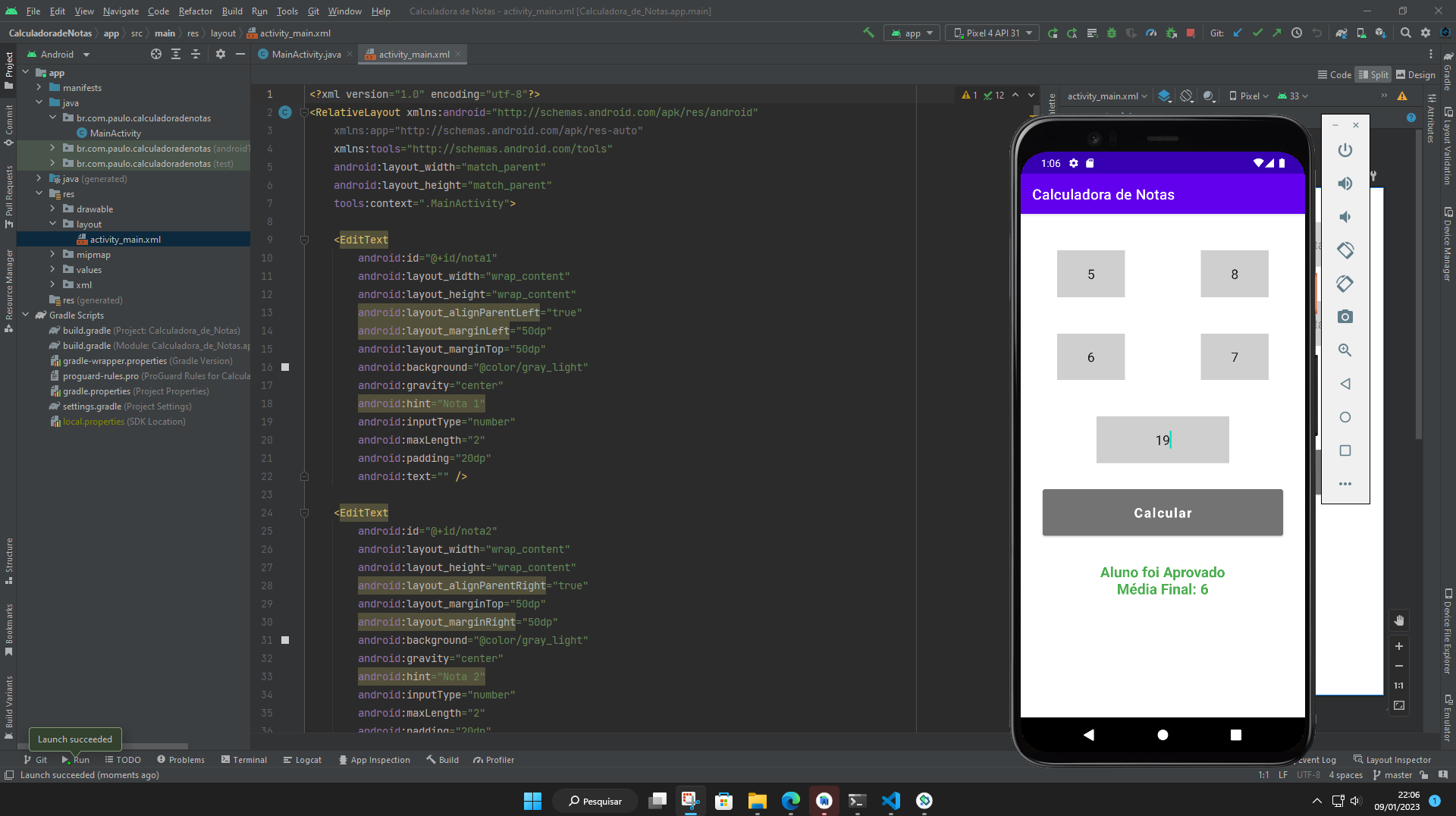Collapse the Gradle Scripts tree node
Viewport: 1456px width, 816px height.
coord(27,315)
